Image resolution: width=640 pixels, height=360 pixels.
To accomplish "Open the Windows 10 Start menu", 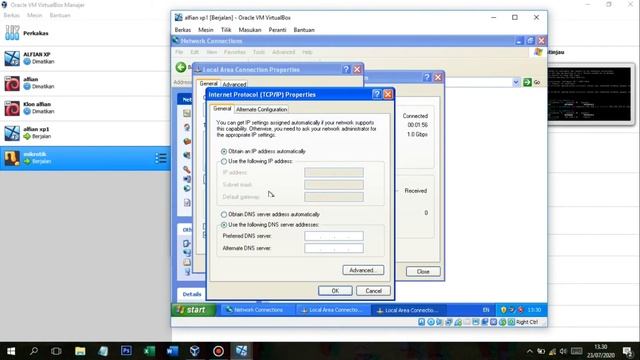I will click(x=11, y=351).
